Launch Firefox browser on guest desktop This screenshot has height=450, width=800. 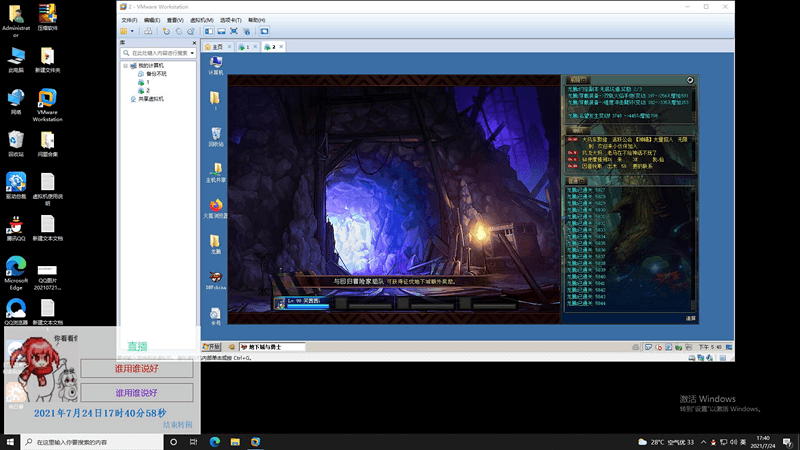[216, 208]
